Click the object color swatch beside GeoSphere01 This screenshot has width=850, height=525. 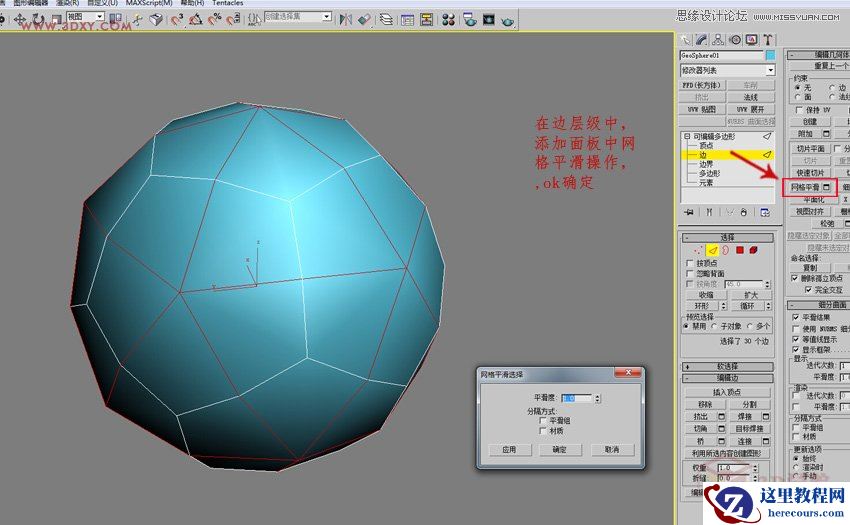(770, 55)
